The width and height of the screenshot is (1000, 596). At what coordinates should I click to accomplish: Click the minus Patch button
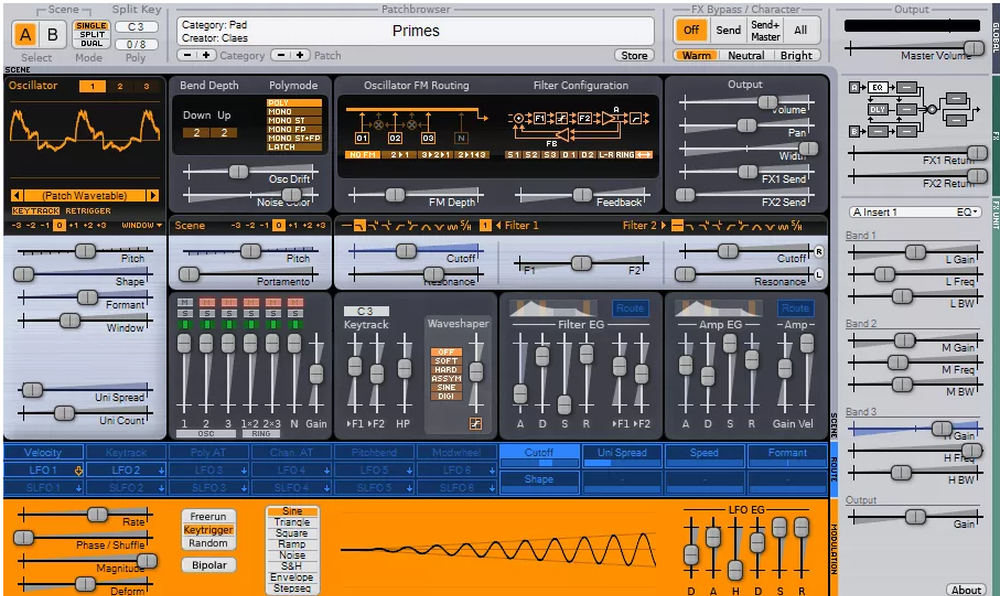(281, 55)
